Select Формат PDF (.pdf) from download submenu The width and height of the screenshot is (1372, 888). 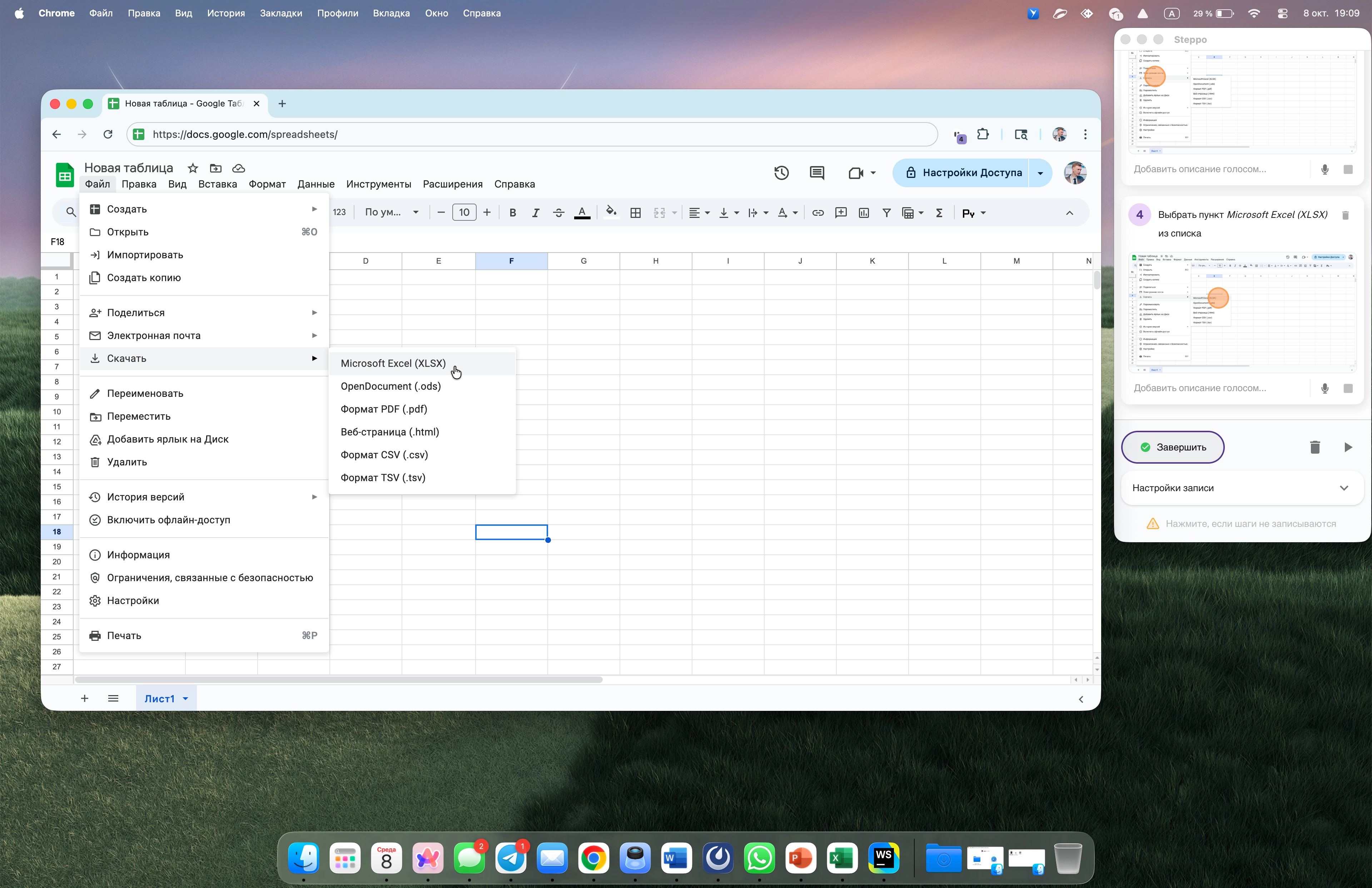point(384,409)
